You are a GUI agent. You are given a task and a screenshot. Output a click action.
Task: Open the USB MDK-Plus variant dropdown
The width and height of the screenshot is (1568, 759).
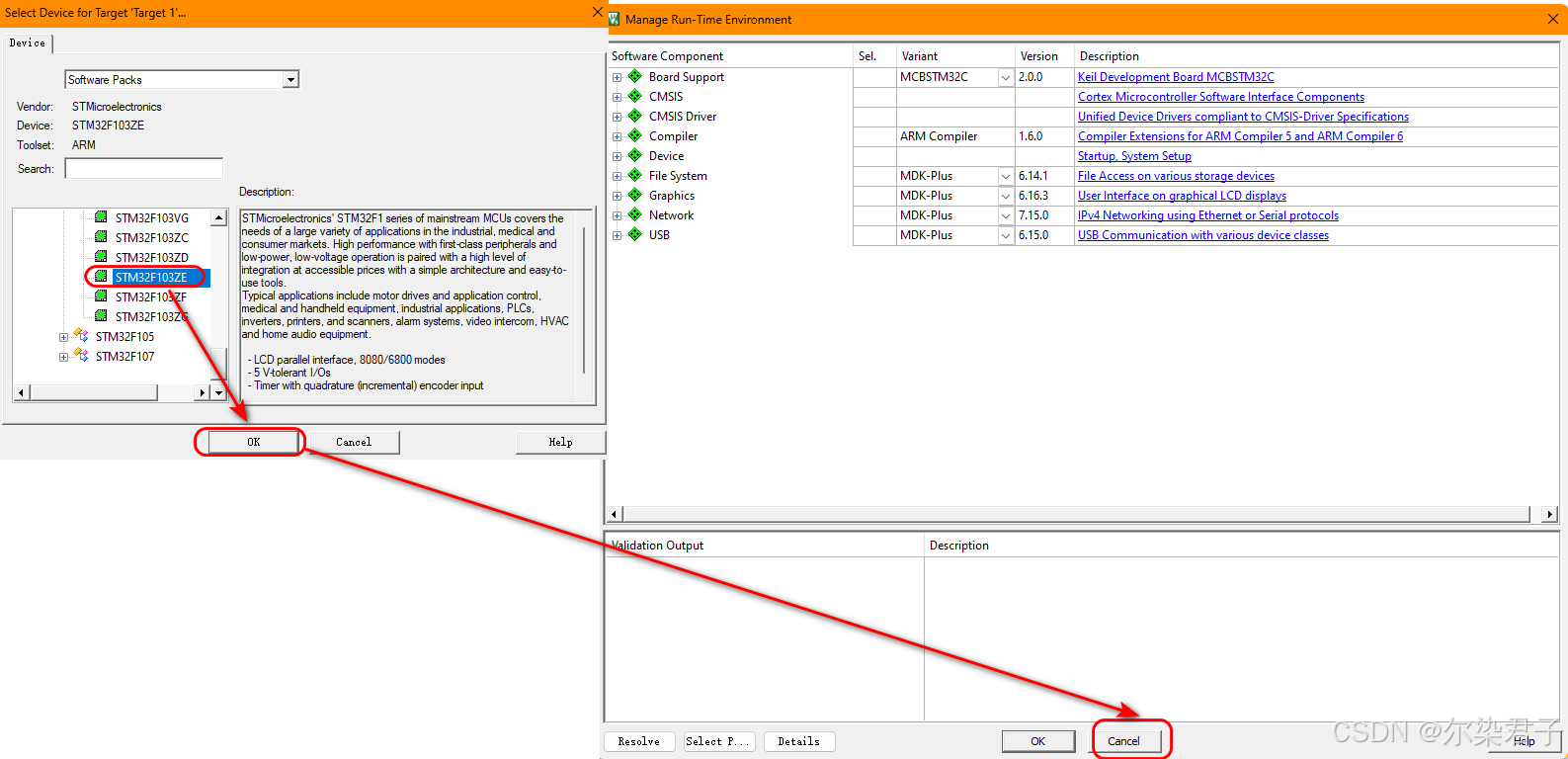coord(1006,235)
